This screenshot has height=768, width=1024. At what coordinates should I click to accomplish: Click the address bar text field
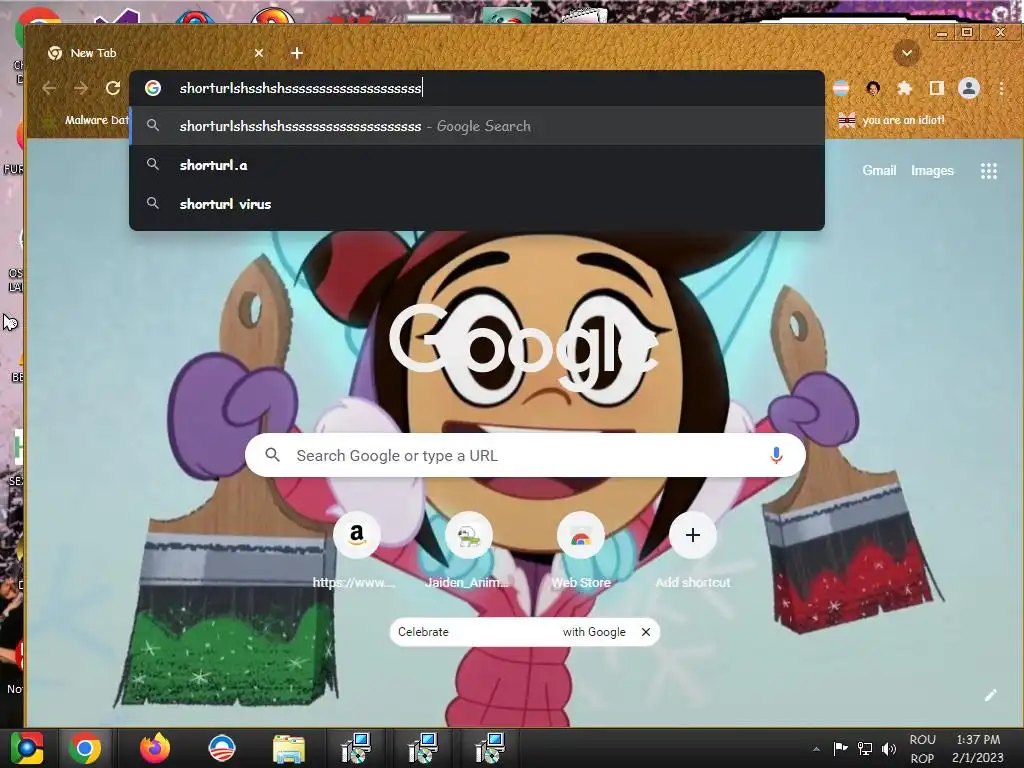pos(477,88)
